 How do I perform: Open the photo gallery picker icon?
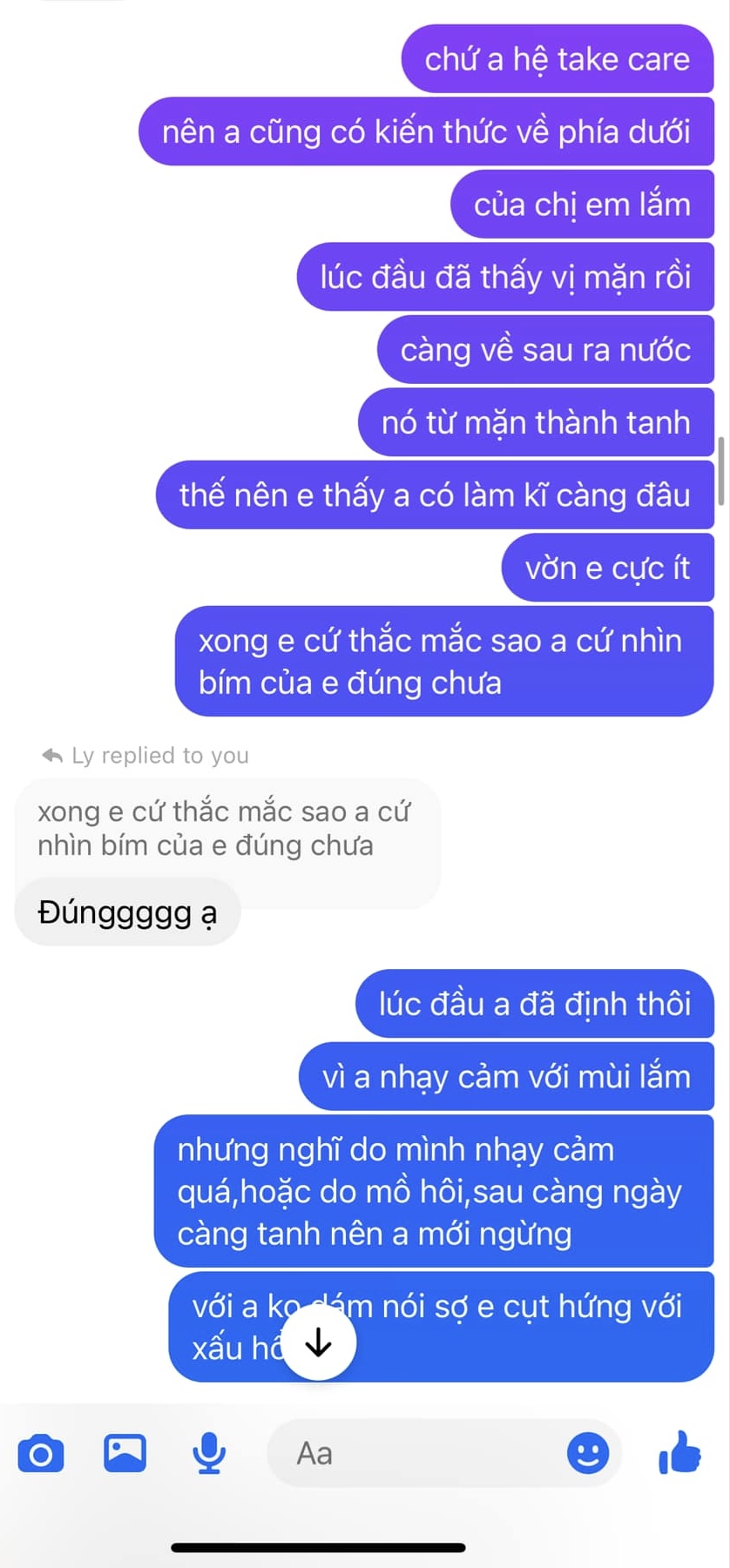click(x=125, y=1453)
